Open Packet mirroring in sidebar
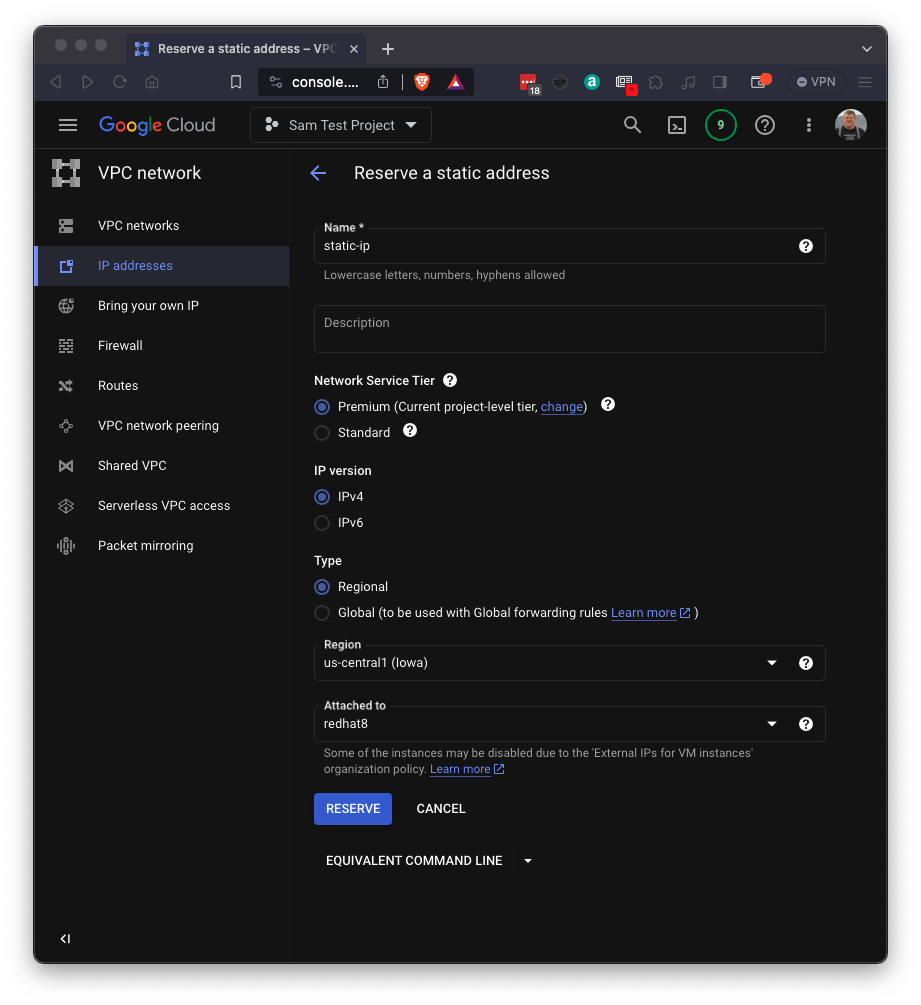921x1005 pixels. click(x=162, y=545)
